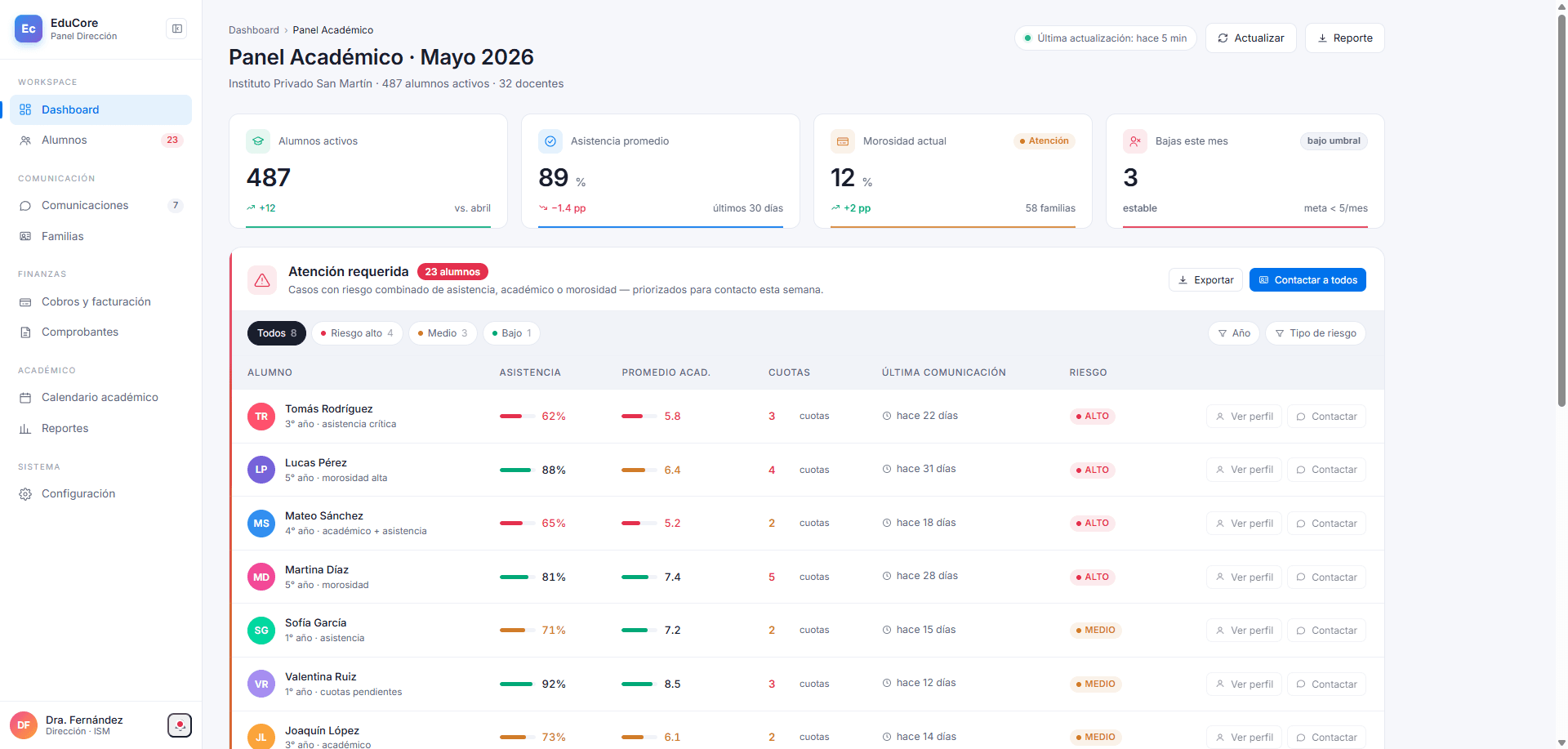The width and height of the screenshot is (1568, 749).
Task: Open the Año filter dropdown
Action: point(1234,333)
